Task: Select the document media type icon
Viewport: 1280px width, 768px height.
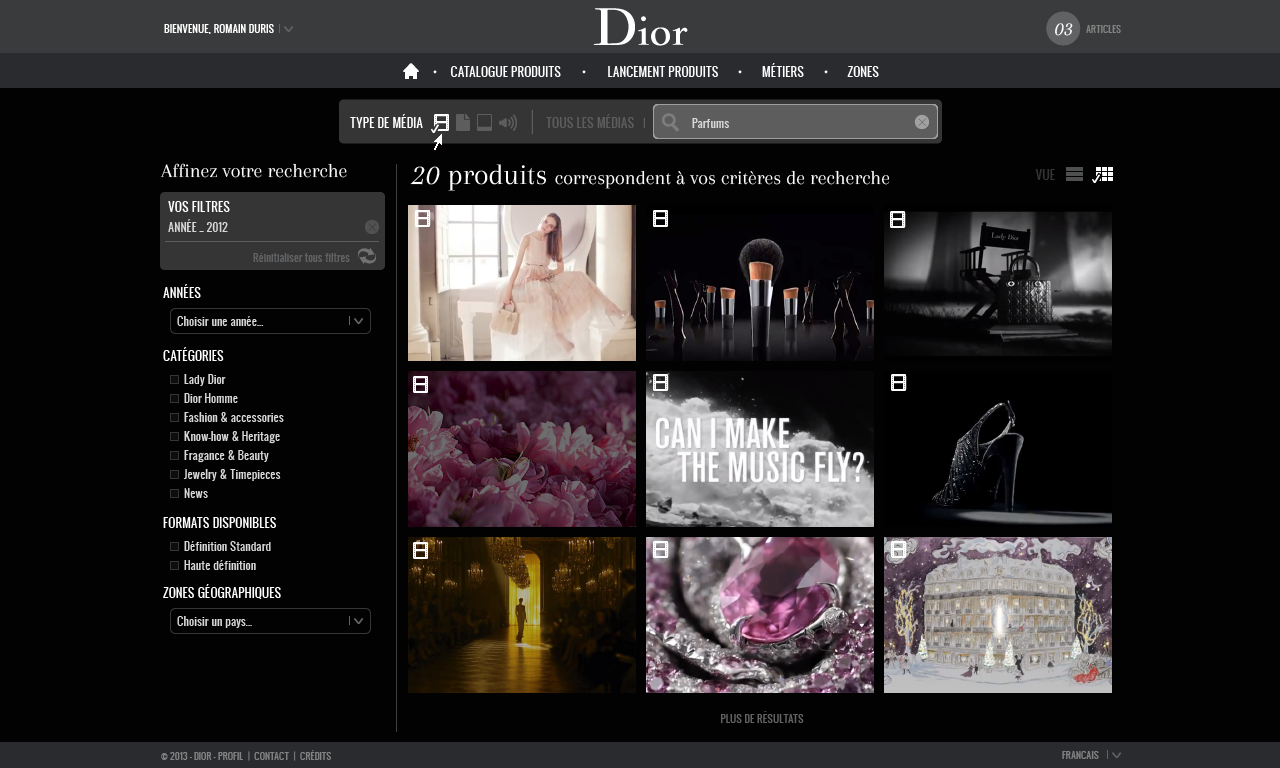Action: click(x=463, y=122)
